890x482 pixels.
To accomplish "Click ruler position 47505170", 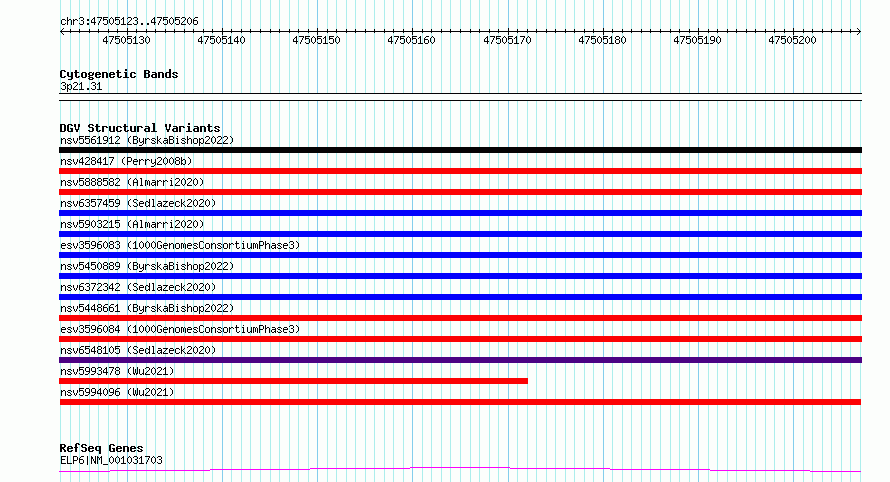I will 507,40.
